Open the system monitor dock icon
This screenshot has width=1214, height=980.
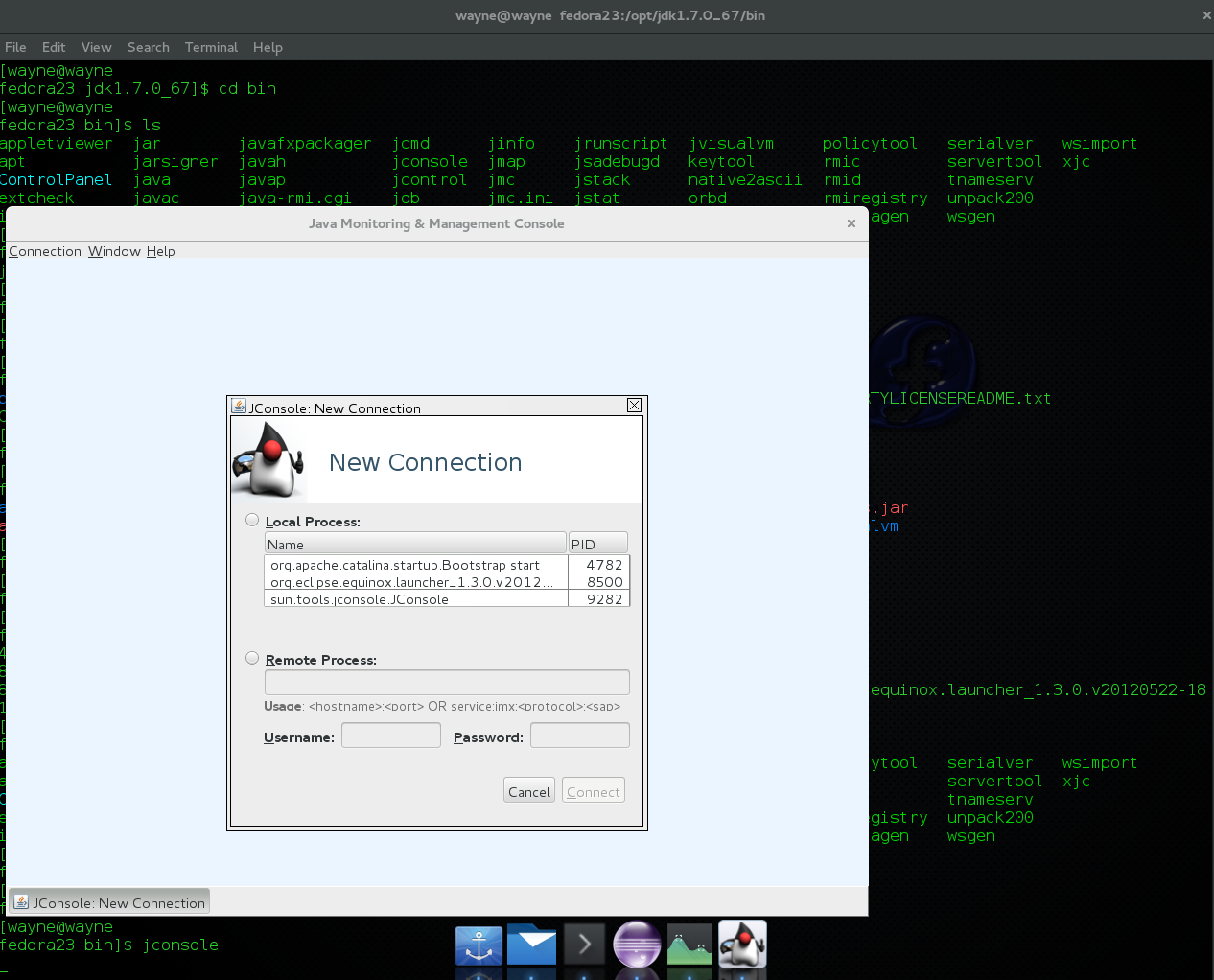pyautogui.click(x=689, y=945)
